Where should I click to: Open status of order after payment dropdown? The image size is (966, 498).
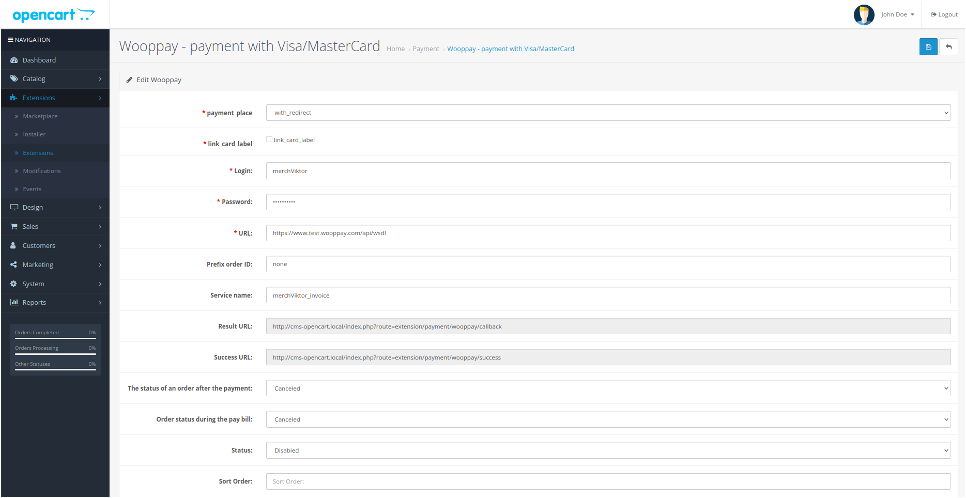[x=608, y=388]
